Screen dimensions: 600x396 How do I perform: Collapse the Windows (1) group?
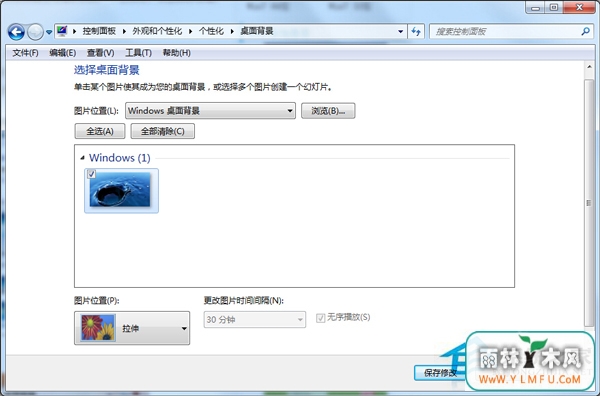pos(82,158)
